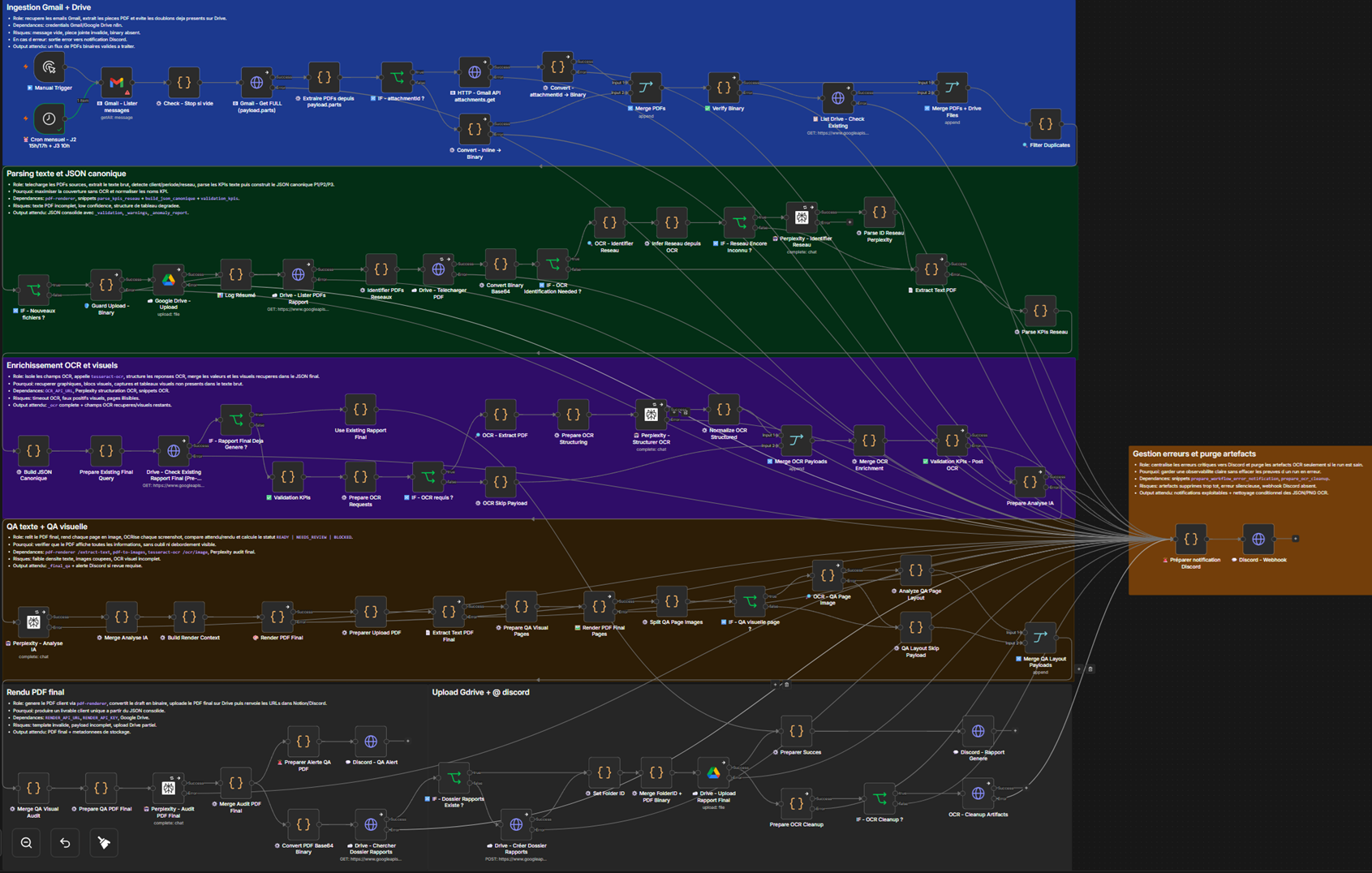This screenshot has height=873, width=1372.
Task: Select the Merge OCR Payloads node
Action: point(796,441)
